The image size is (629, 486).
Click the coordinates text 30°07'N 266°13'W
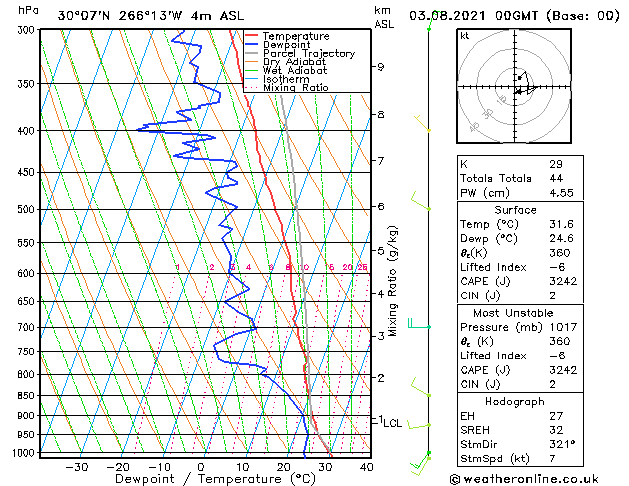120,16
